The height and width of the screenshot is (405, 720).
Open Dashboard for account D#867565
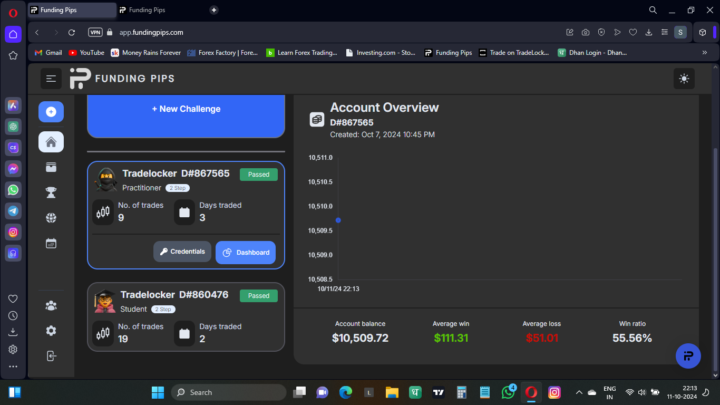click(246, 252)
